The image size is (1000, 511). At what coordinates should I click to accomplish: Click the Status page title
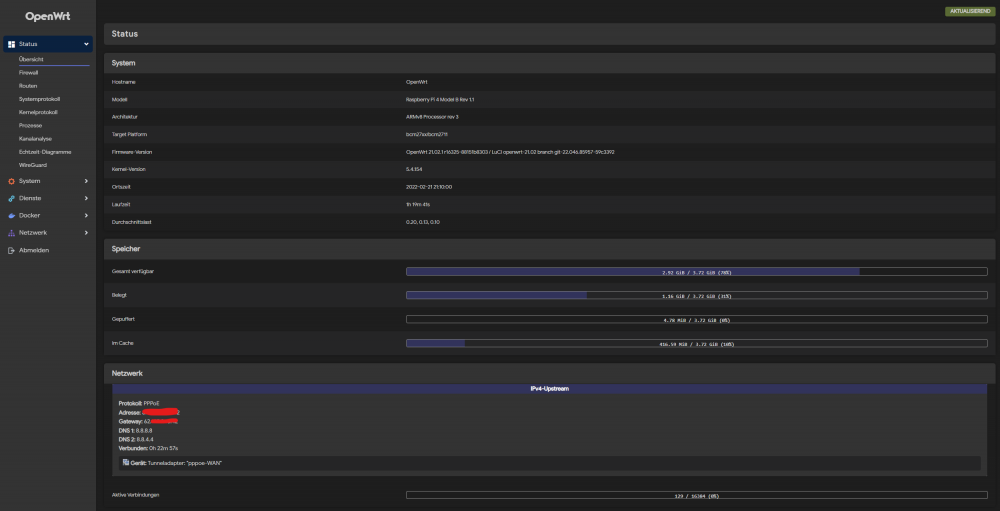pyautogui.click(x=125, y=34)
